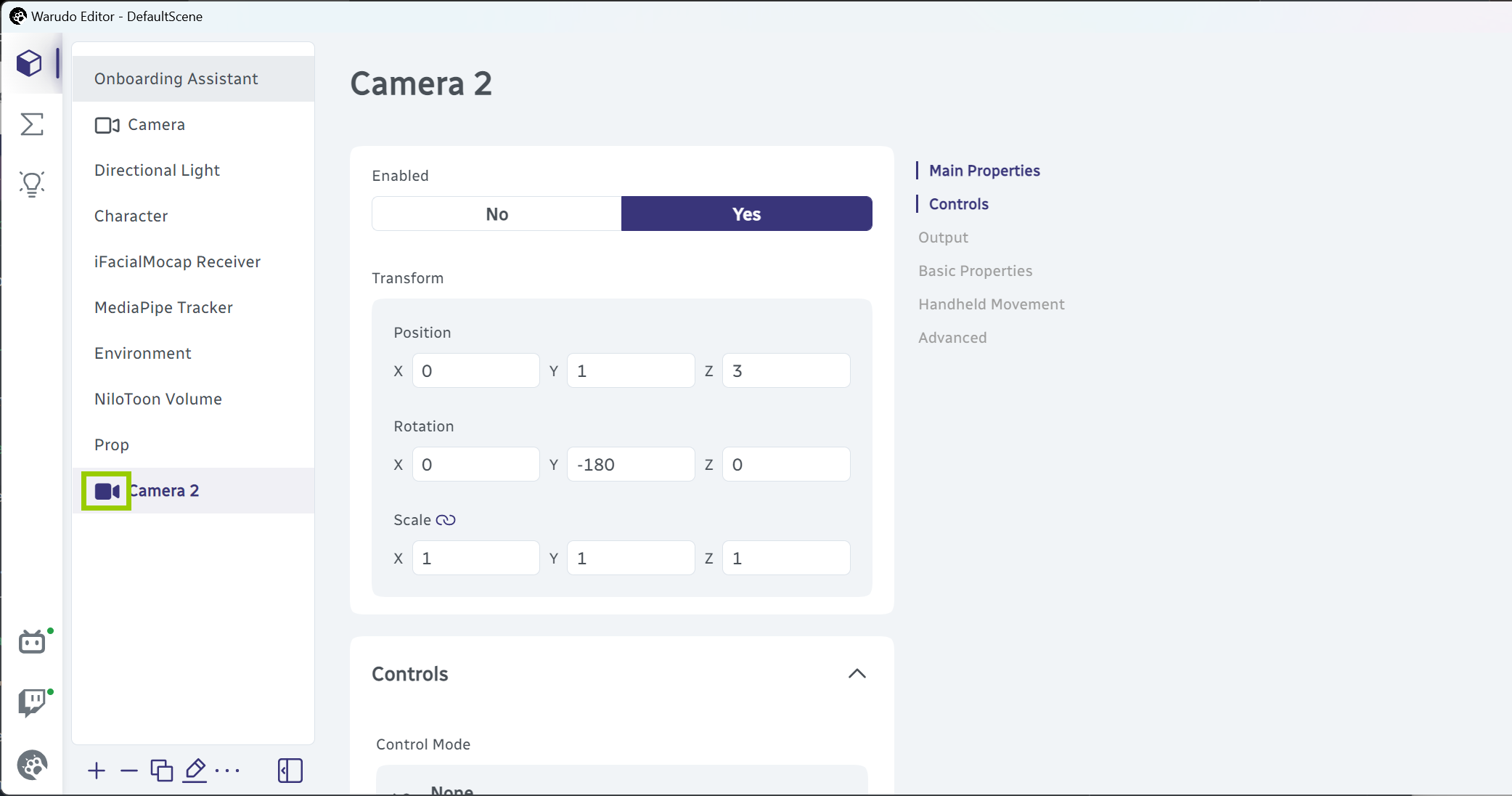Click the bilibili TV icon in the sidebar

[x=32, y=642]
